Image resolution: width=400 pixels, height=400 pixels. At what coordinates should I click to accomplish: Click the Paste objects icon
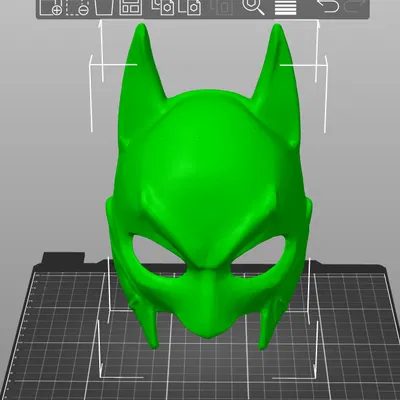(x=190, y=7)
